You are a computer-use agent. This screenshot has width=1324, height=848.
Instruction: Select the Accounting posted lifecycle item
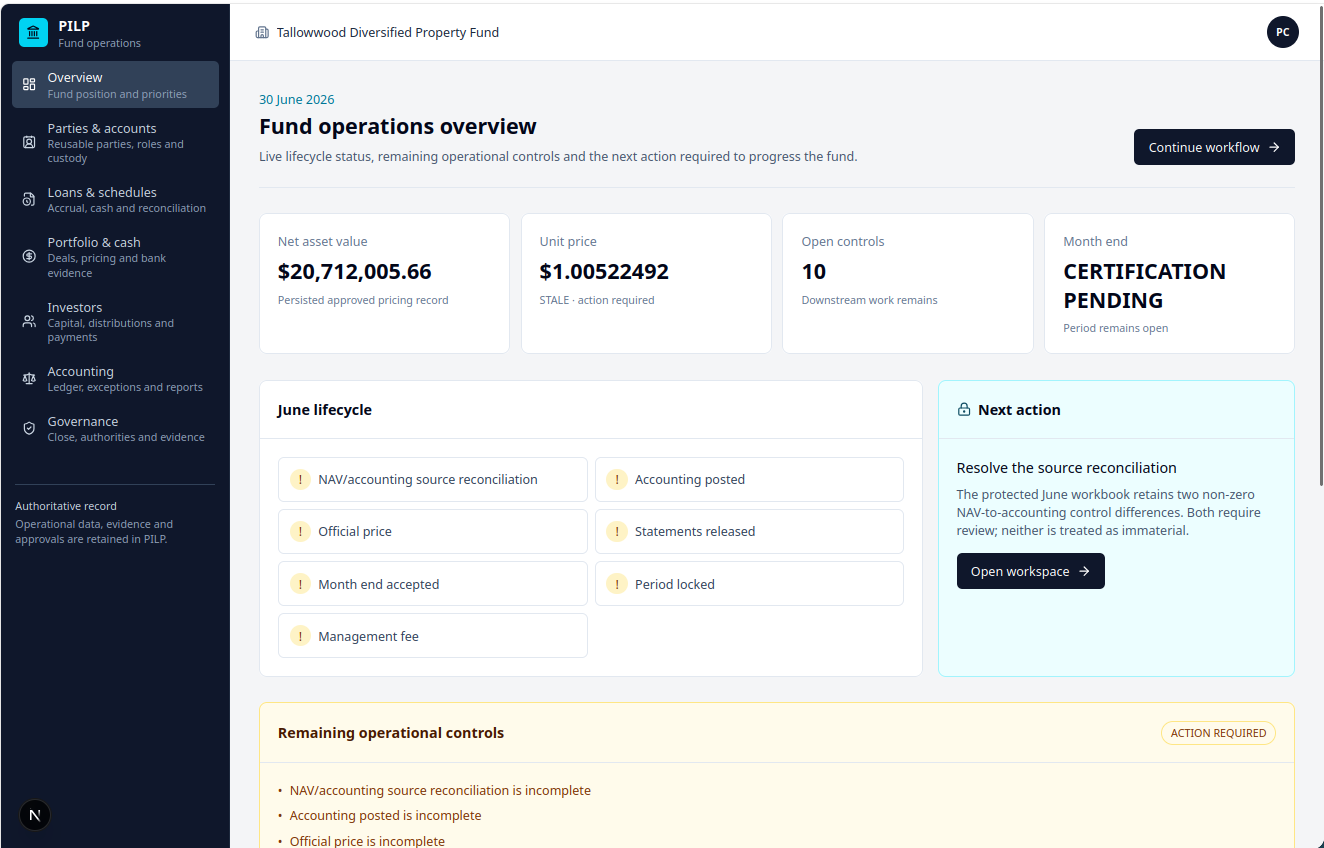(x=749, y=480)
